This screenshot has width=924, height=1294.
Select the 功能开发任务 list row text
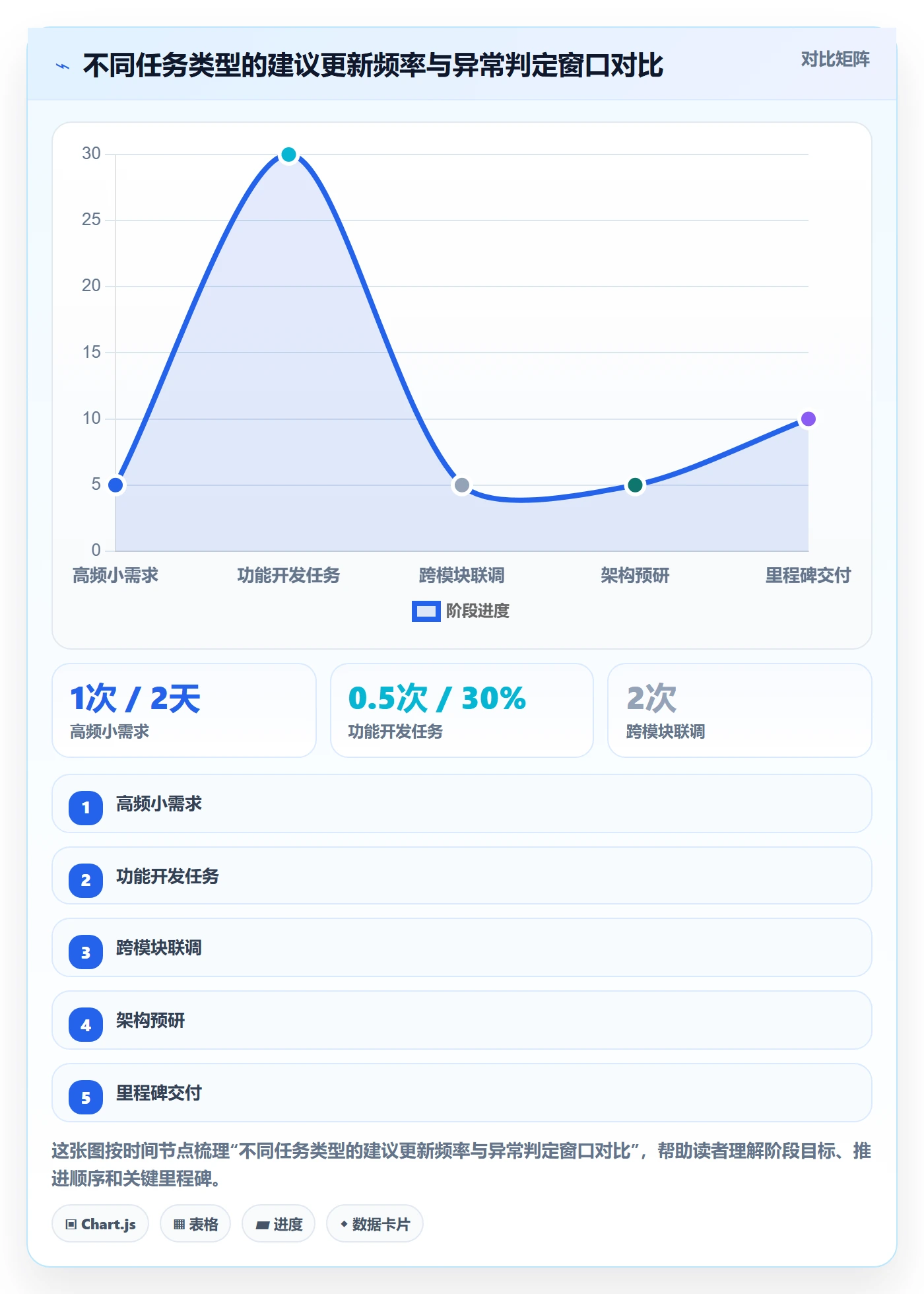(168, 877)
